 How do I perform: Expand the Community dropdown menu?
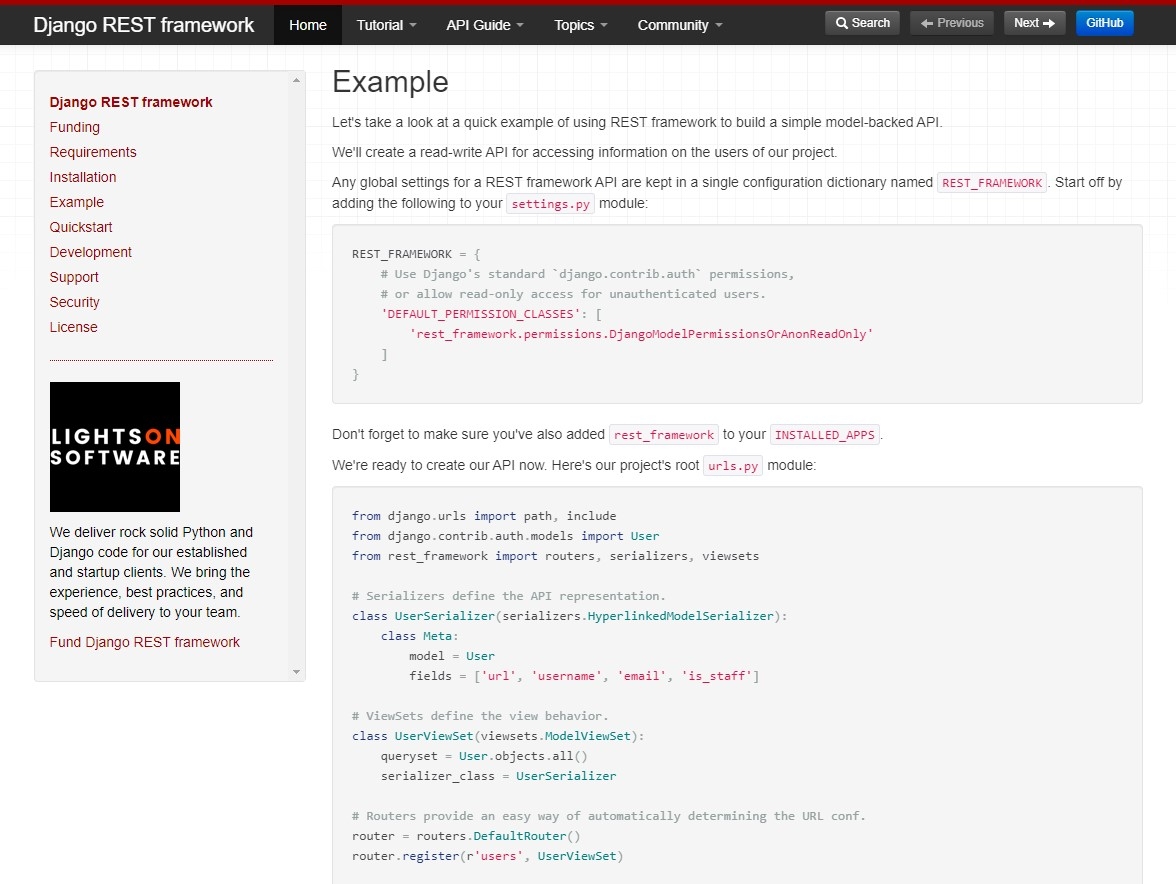pyautogui.click(x=680, y=25)
